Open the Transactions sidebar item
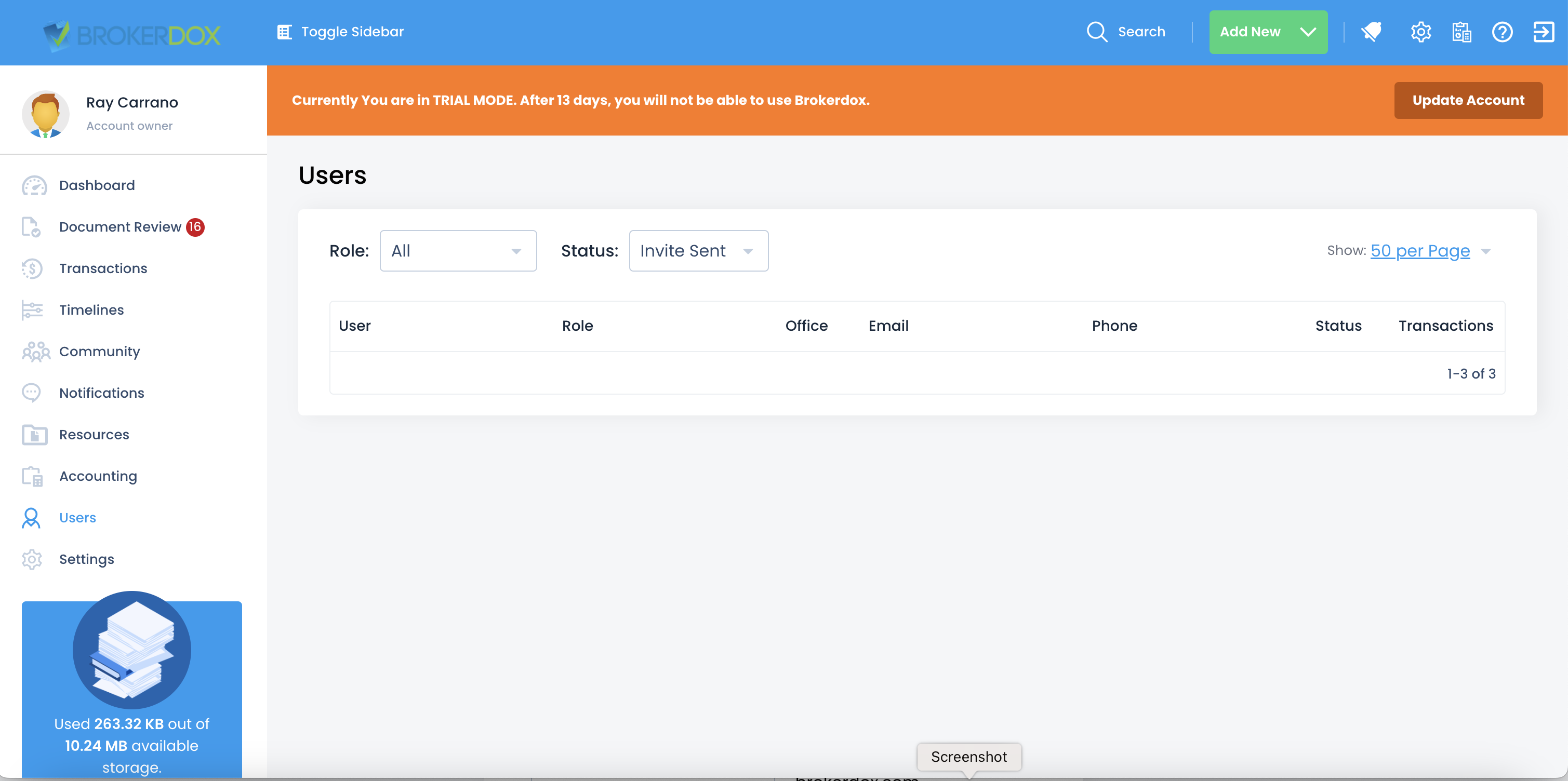The height and width of the screenshot is (781, 1568). 103,268
